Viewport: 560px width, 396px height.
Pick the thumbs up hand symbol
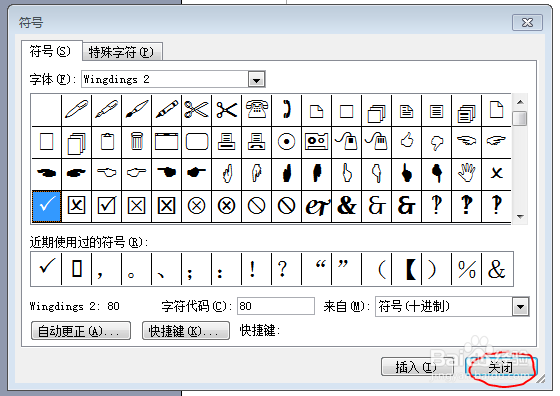(406, 142)
